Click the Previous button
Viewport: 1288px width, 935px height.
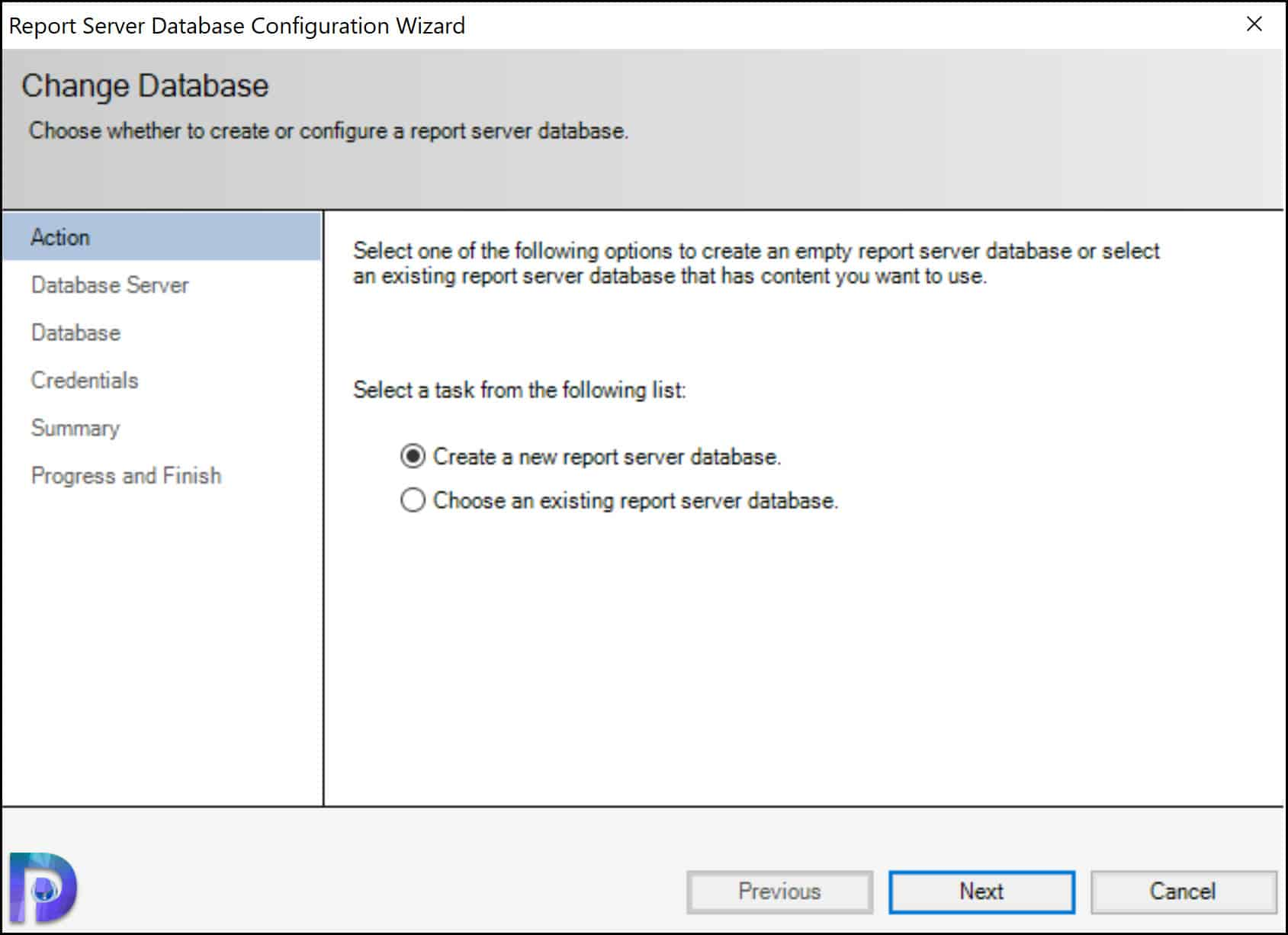click(779, 891)
